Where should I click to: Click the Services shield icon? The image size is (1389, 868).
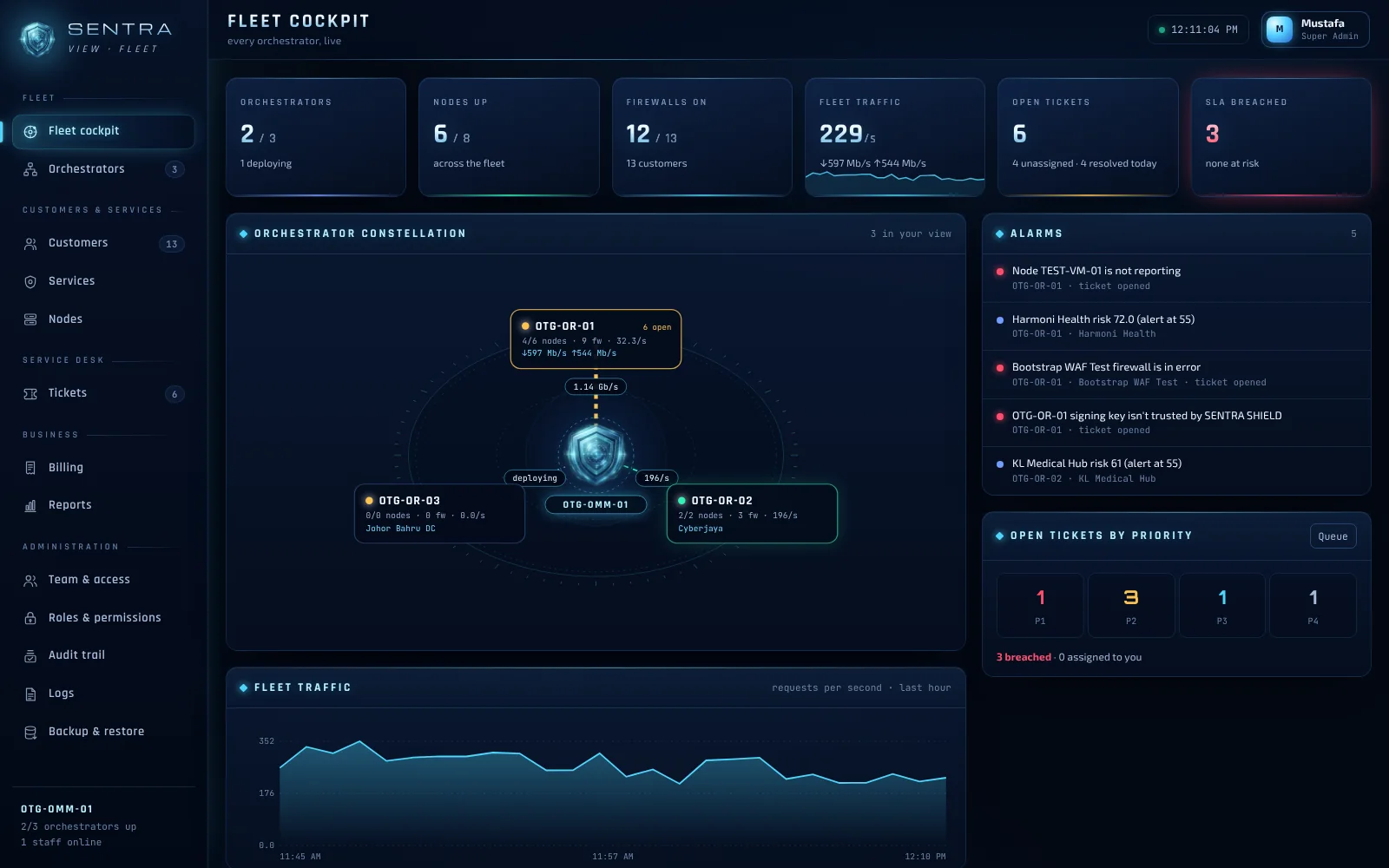30,282
